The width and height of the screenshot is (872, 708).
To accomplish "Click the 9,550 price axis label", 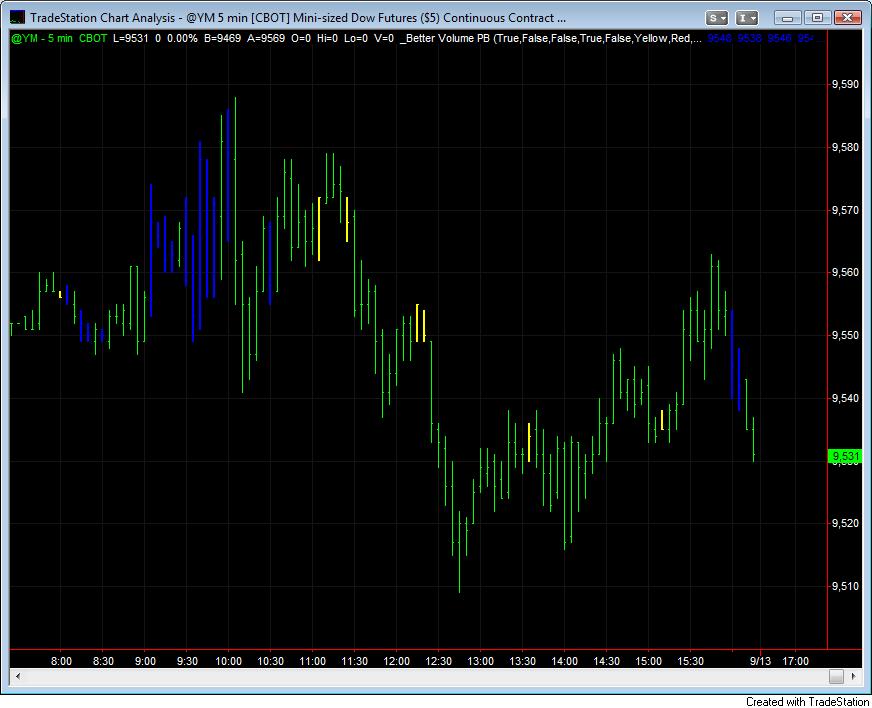I will tap(845, 335).
